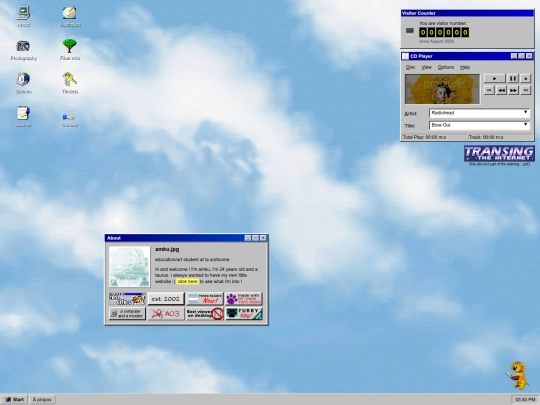
Task: Click the AO3 badge
Action: click(166, 314)
